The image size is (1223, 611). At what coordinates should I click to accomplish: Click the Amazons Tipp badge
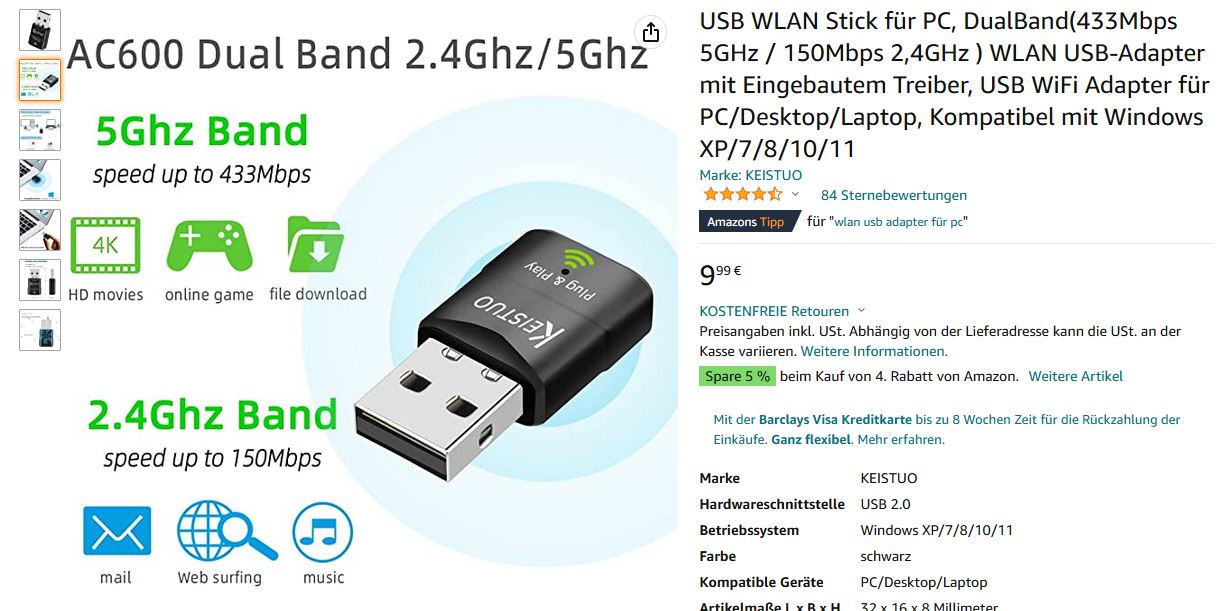748,222
